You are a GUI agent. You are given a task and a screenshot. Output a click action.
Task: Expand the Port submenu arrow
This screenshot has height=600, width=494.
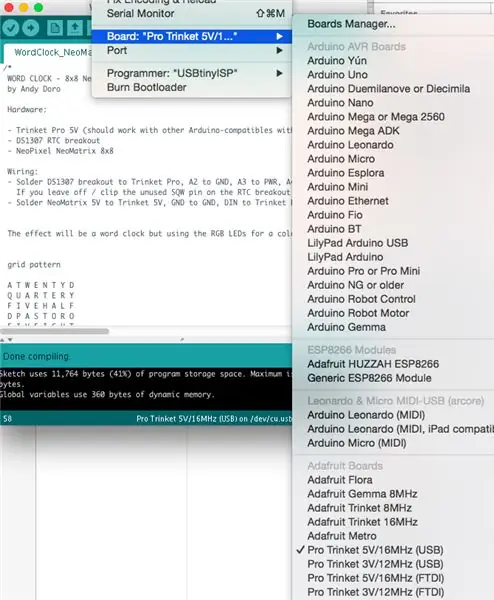[x=280, y=51]
